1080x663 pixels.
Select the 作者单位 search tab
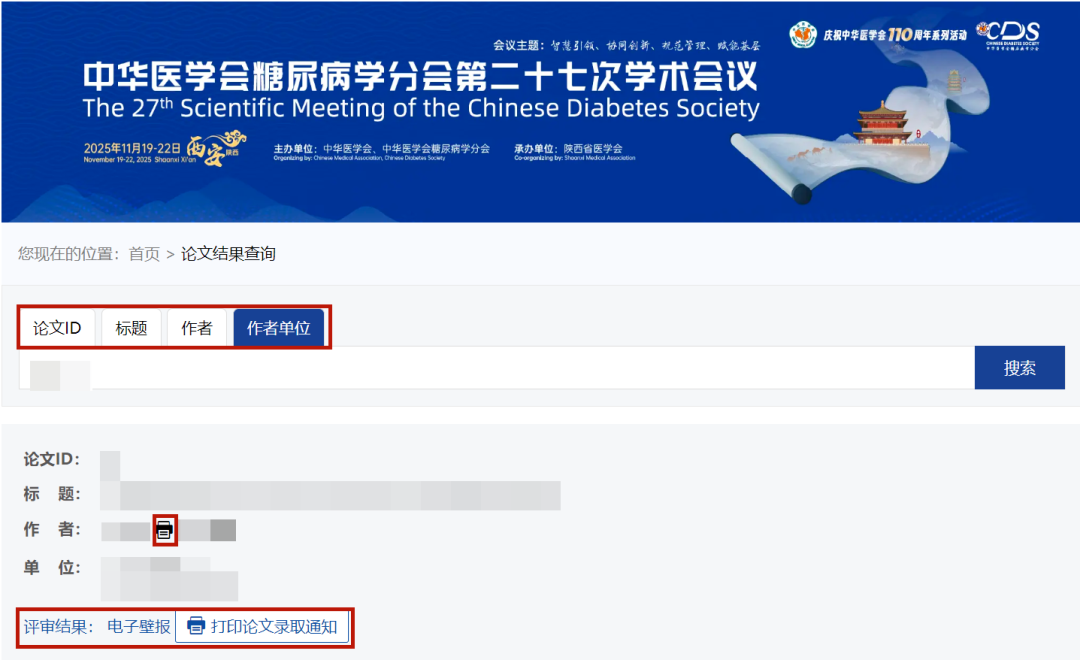click(x=278, y=327)
